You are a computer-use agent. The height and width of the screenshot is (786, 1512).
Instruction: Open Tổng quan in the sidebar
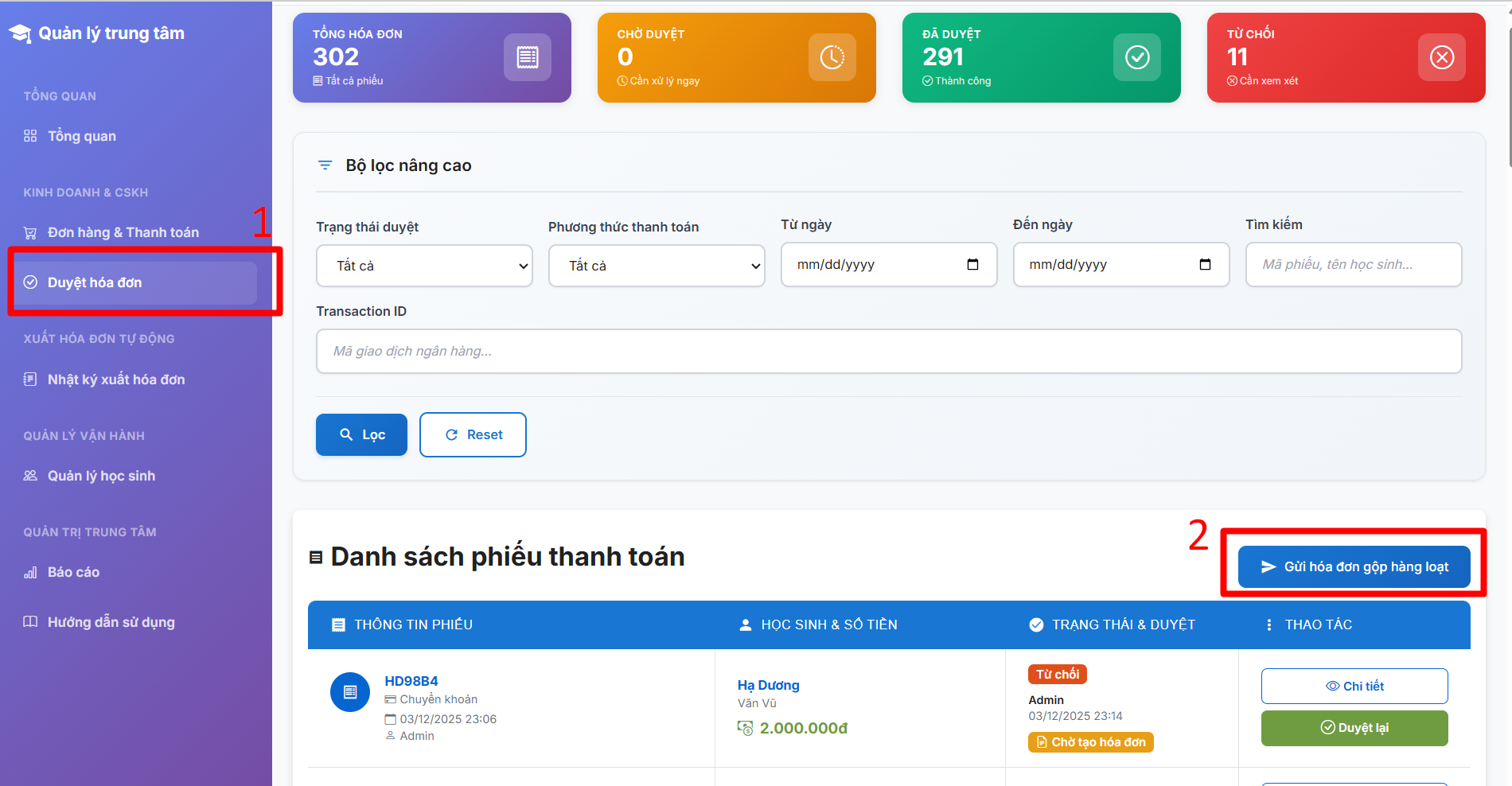pyautogui.click(x=81, y=136)
